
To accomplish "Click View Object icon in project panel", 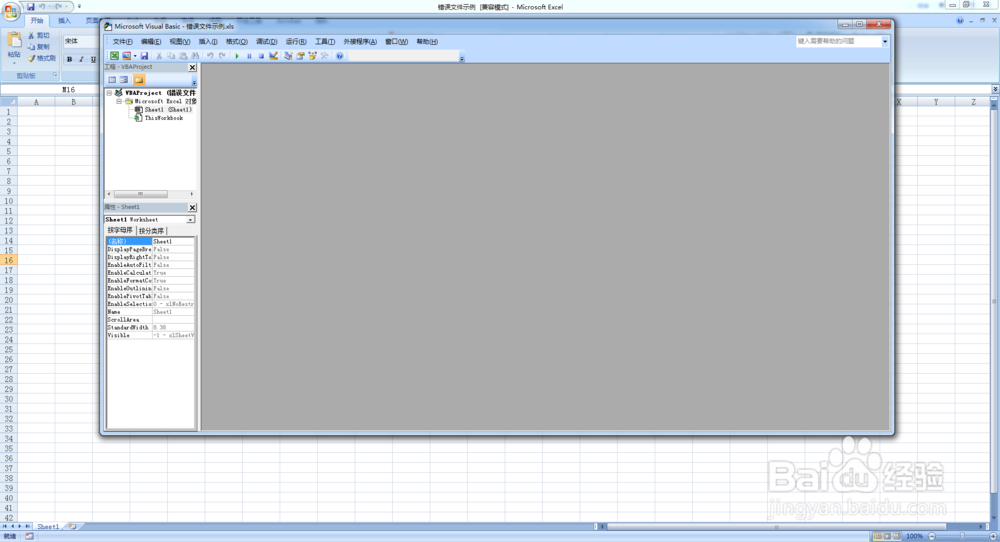I will [124, 80].
